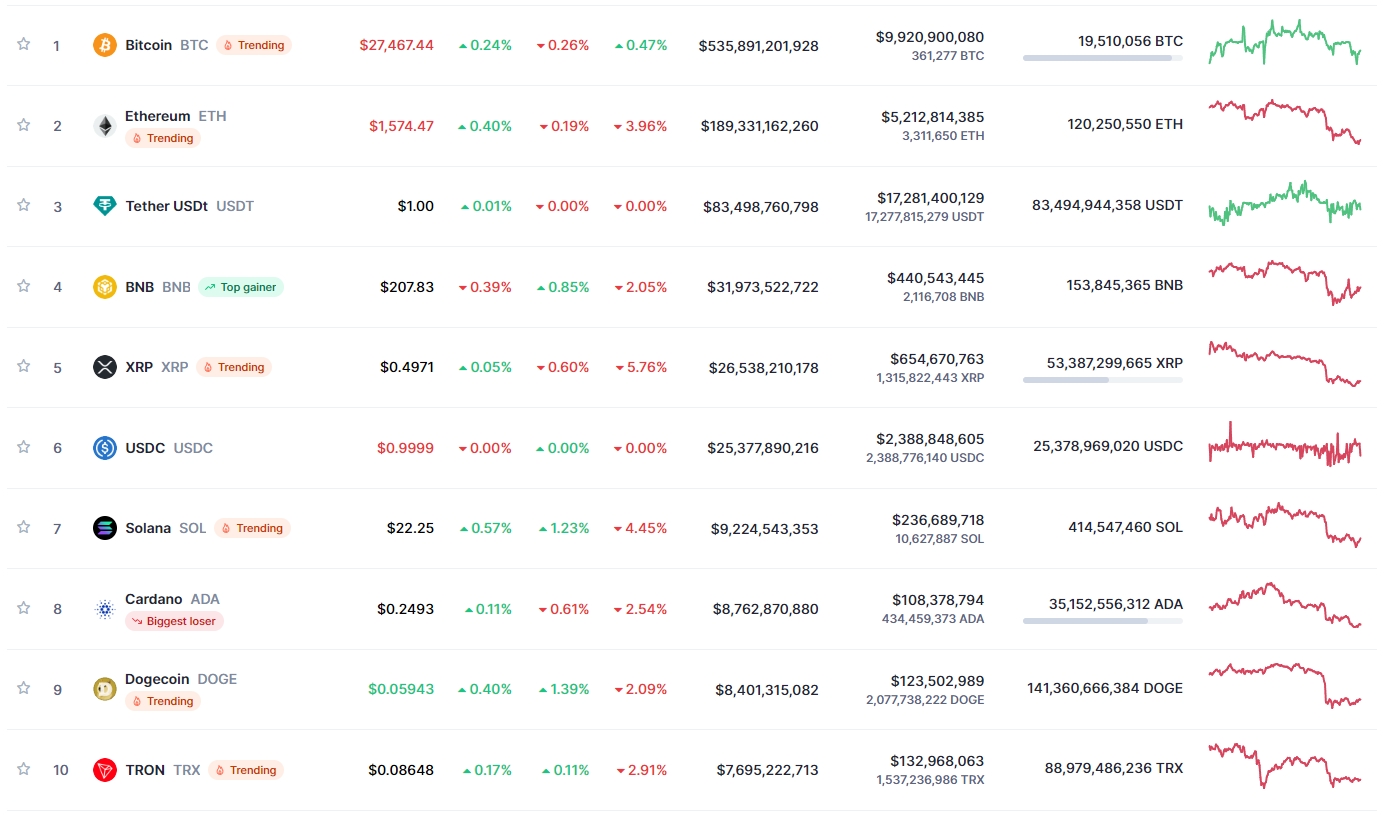Click Cardano Biggest loser badge
1392x815 pixels.
tap(174, 621)
